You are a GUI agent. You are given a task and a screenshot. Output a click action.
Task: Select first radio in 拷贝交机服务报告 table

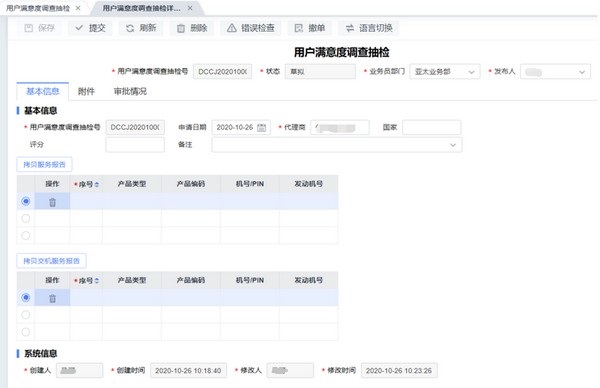point(26,297)
